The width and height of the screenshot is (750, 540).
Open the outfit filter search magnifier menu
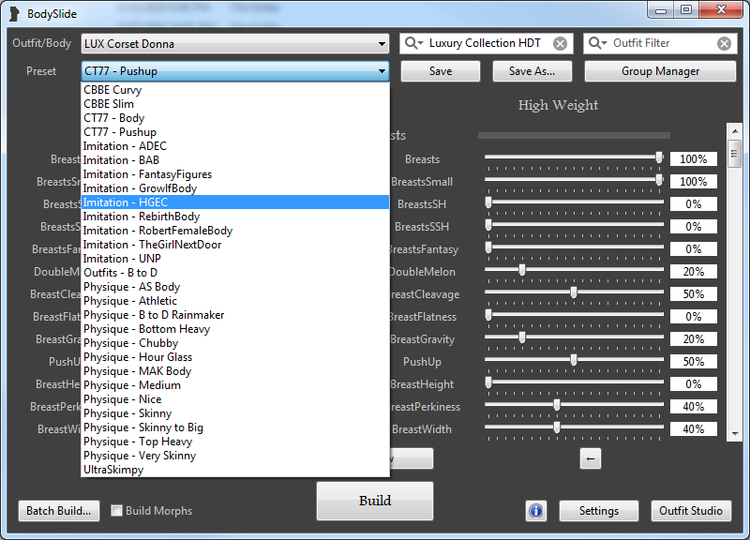(597, 43)
